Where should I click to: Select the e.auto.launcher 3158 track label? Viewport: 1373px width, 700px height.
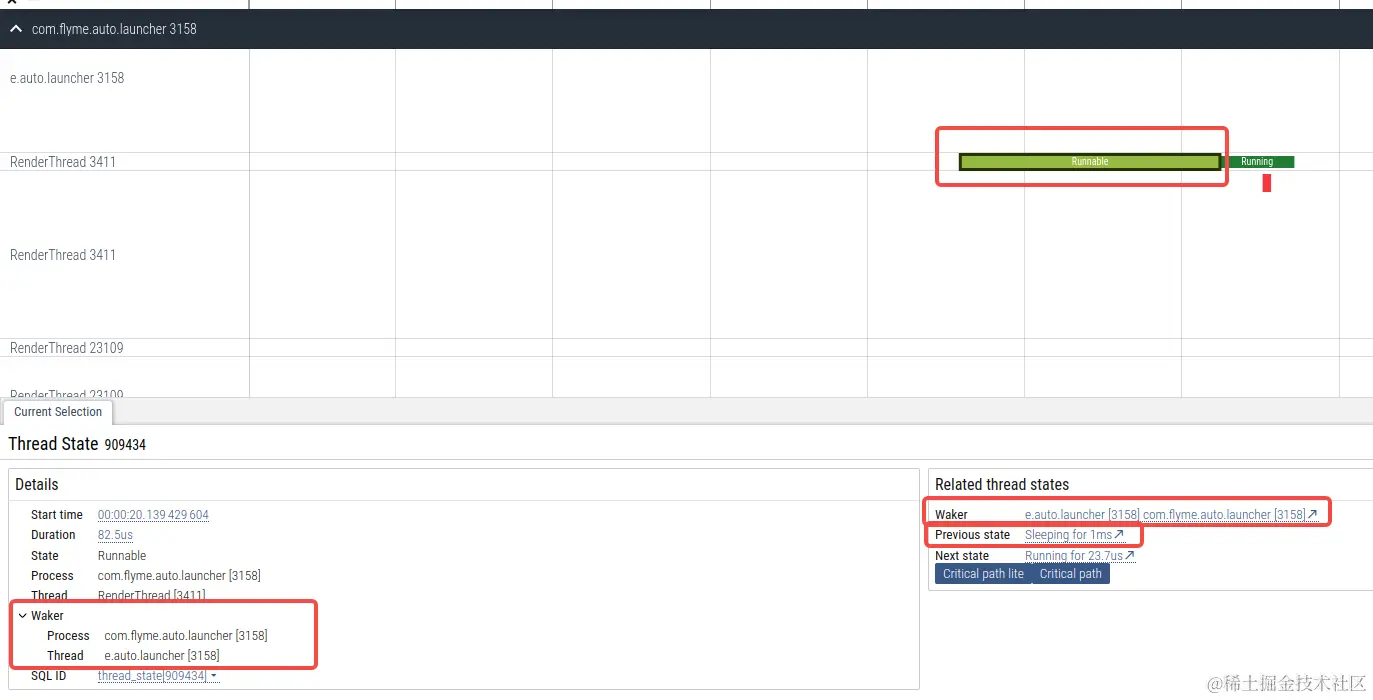[67, 78]
